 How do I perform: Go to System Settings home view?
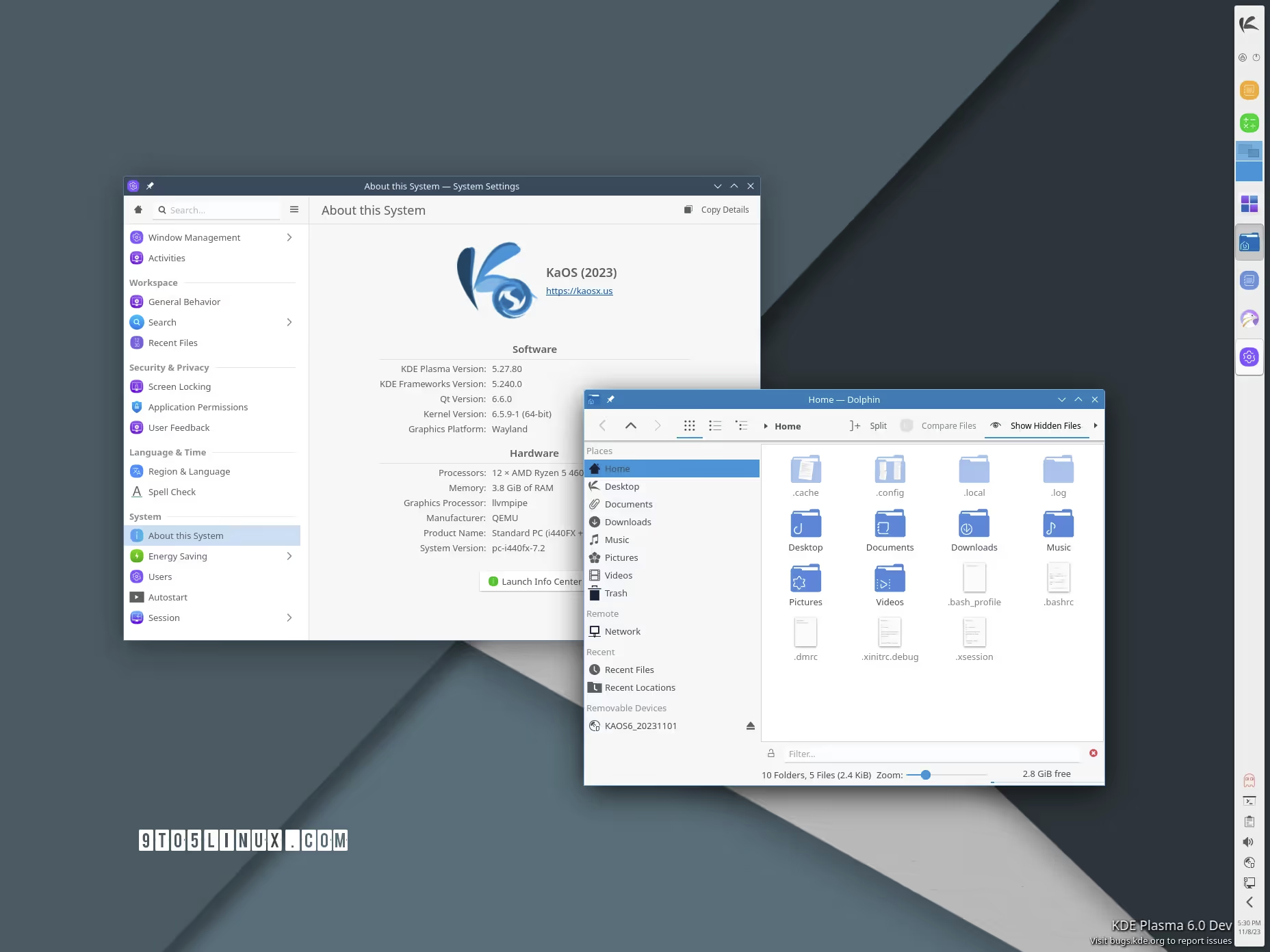138,210
